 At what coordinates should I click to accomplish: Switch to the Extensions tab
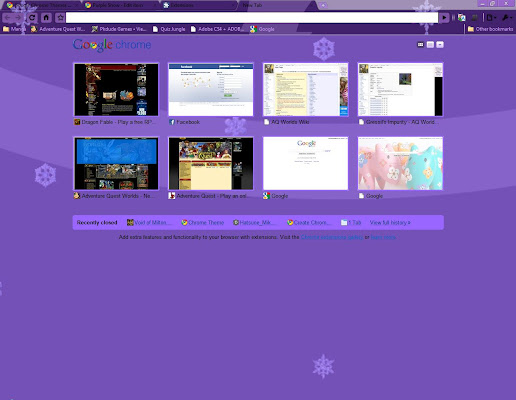click(199, 5)
